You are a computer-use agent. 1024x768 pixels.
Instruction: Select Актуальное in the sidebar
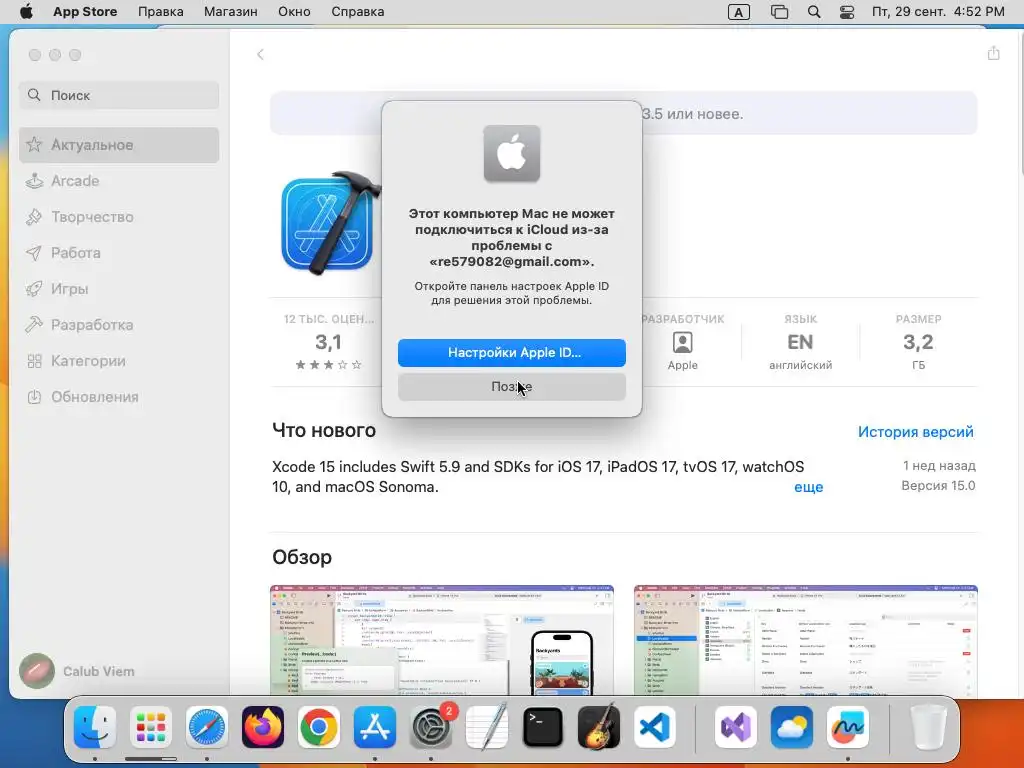coord(119,145)
